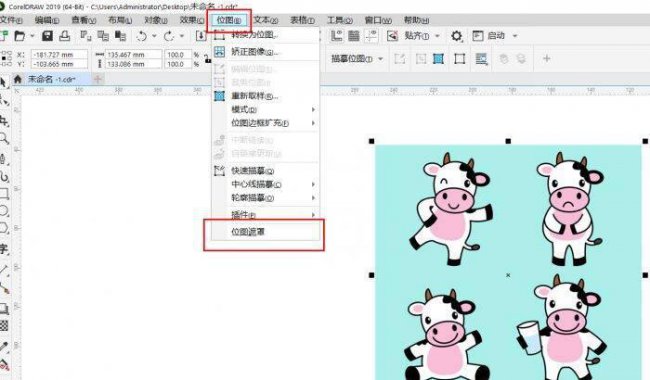650x380 pixels.
Task: Open the 编辑 (Edit) menu
Action: (46, 20)
